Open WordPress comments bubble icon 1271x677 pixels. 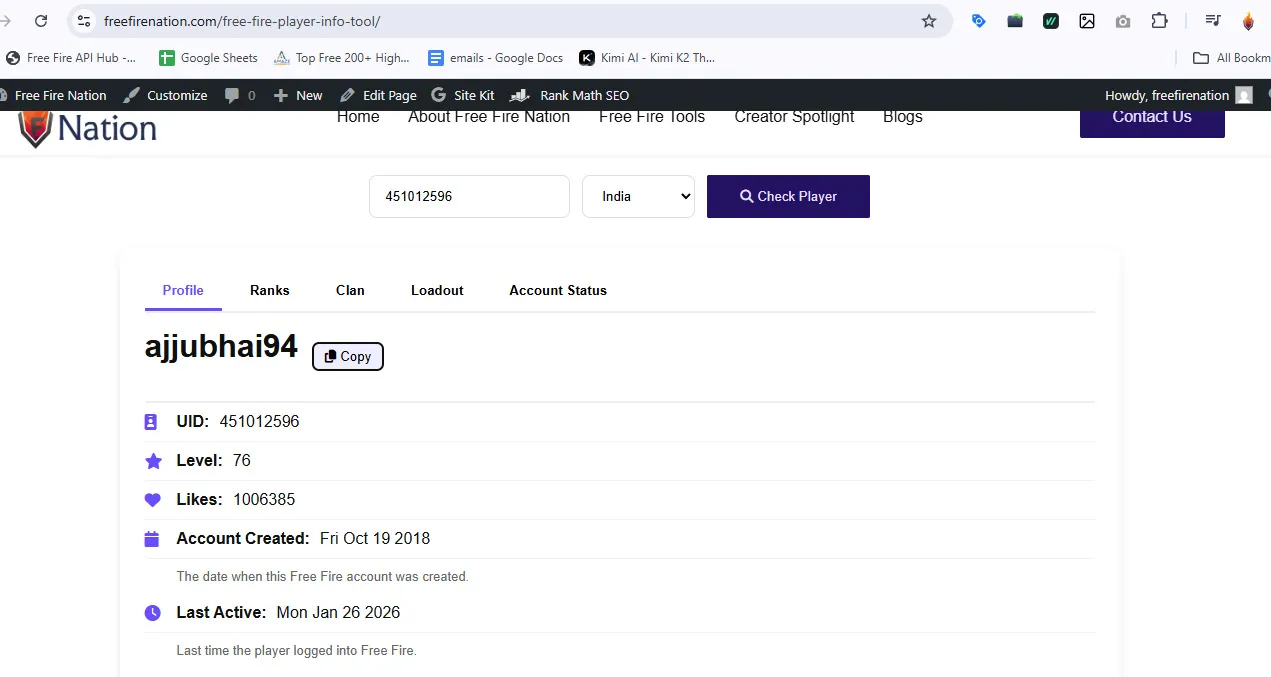coord(239,95)
